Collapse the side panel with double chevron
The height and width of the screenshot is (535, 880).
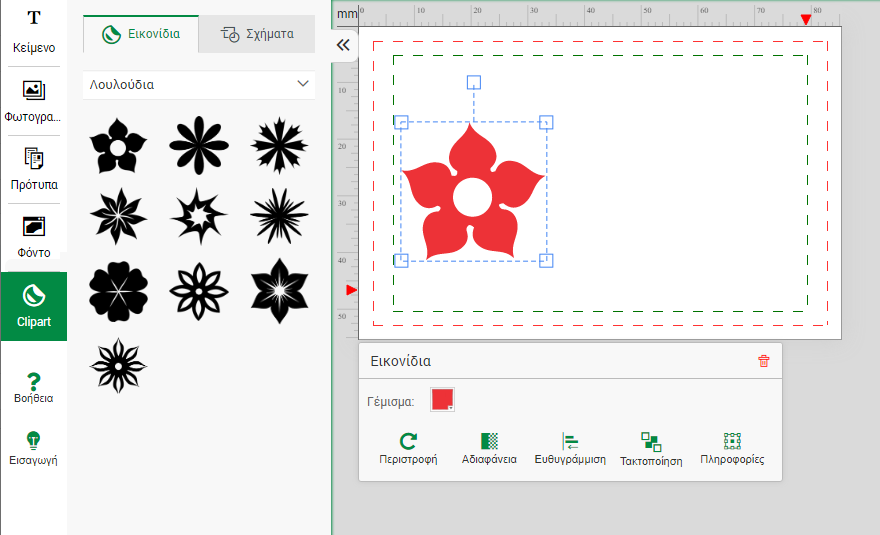[343, 45]
